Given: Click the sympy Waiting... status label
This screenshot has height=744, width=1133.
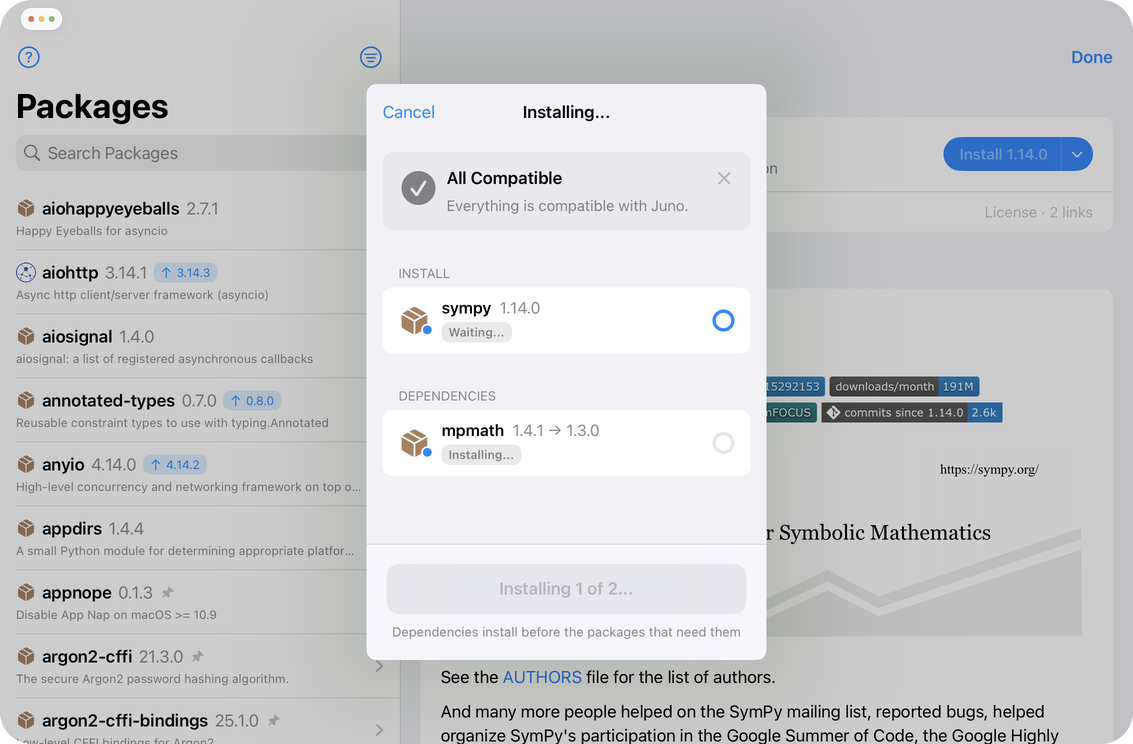Looking at the screenshot, I should click(476, 332).
